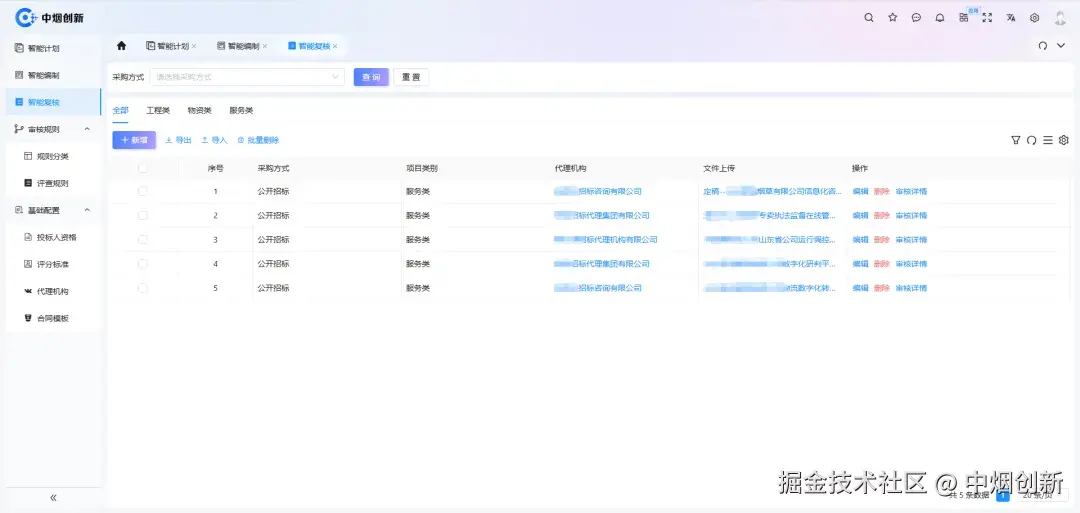Viewport: 1080px width, 513px height.
Task: Click 编辑 in row 1
Action: pyautogui.click(x=860, y=191)
